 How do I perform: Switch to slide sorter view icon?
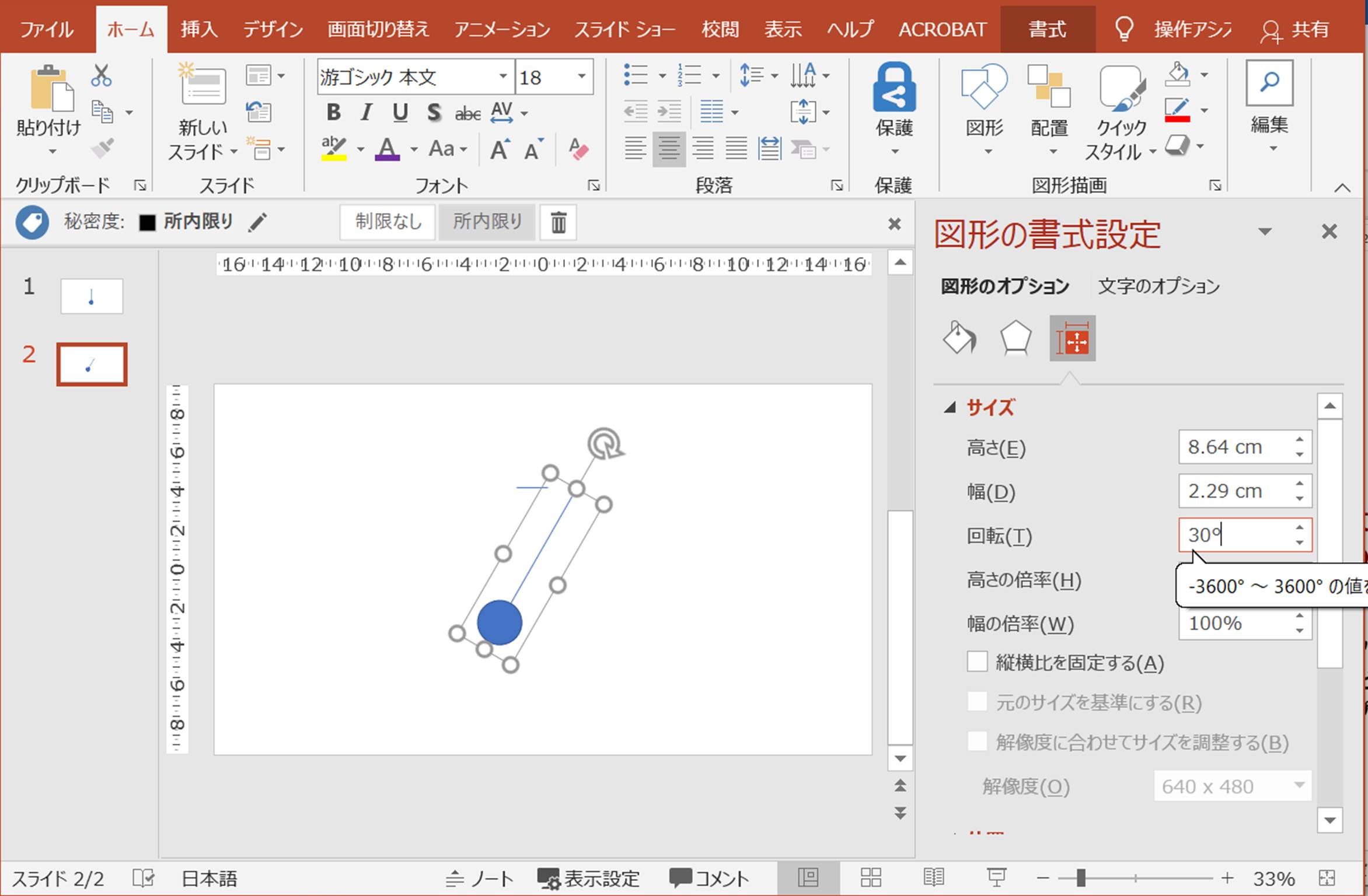point(871,877)
